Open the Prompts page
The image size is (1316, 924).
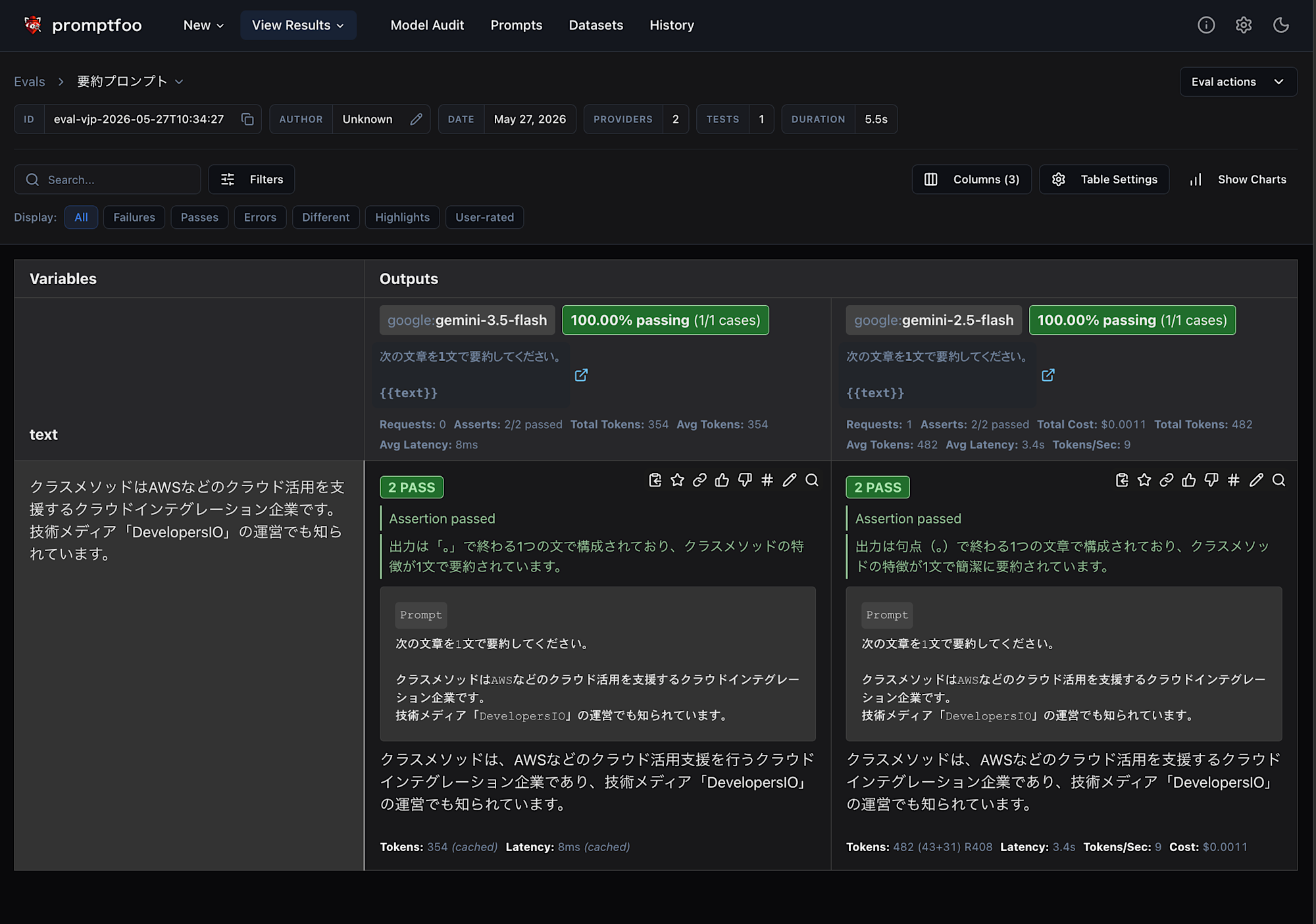click(517, 25)
